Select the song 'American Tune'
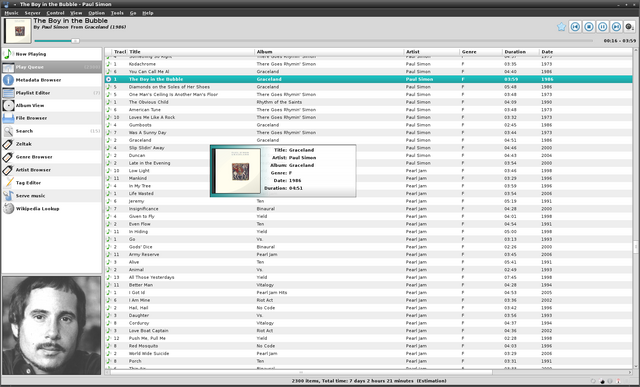Screen dimensions: 640x387 369,110
